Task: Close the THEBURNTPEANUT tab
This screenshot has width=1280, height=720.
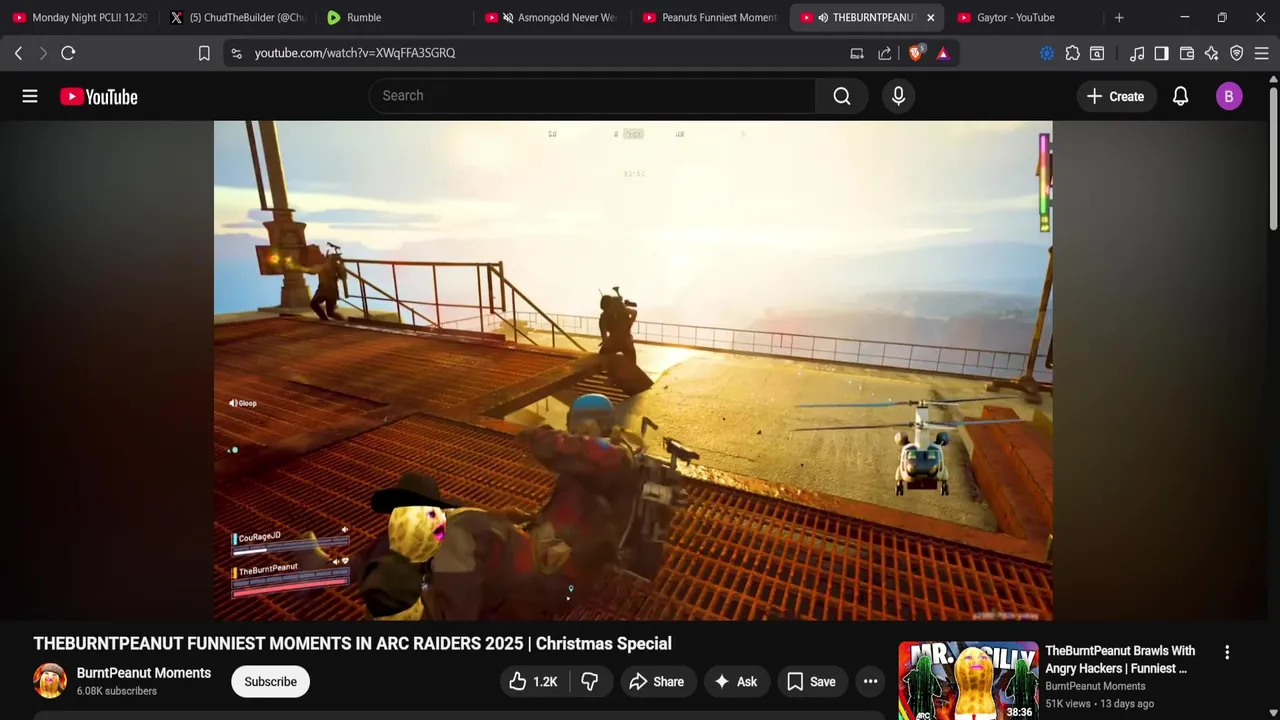Action: 930,17
